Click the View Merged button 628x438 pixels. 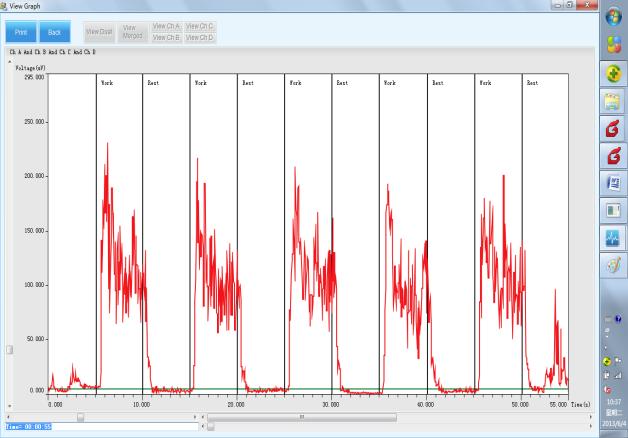coord(133,32)
